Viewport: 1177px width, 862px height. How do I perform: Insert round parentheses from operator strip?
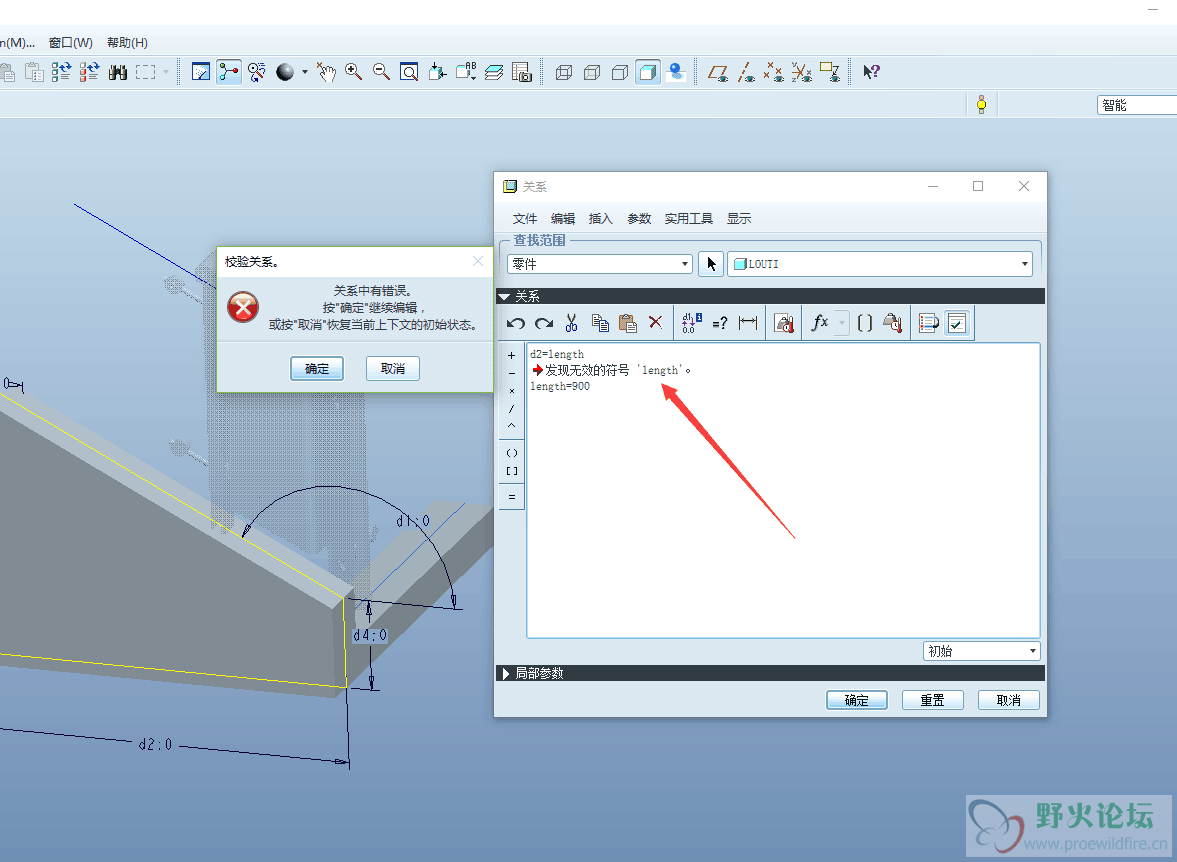point(512,453)
